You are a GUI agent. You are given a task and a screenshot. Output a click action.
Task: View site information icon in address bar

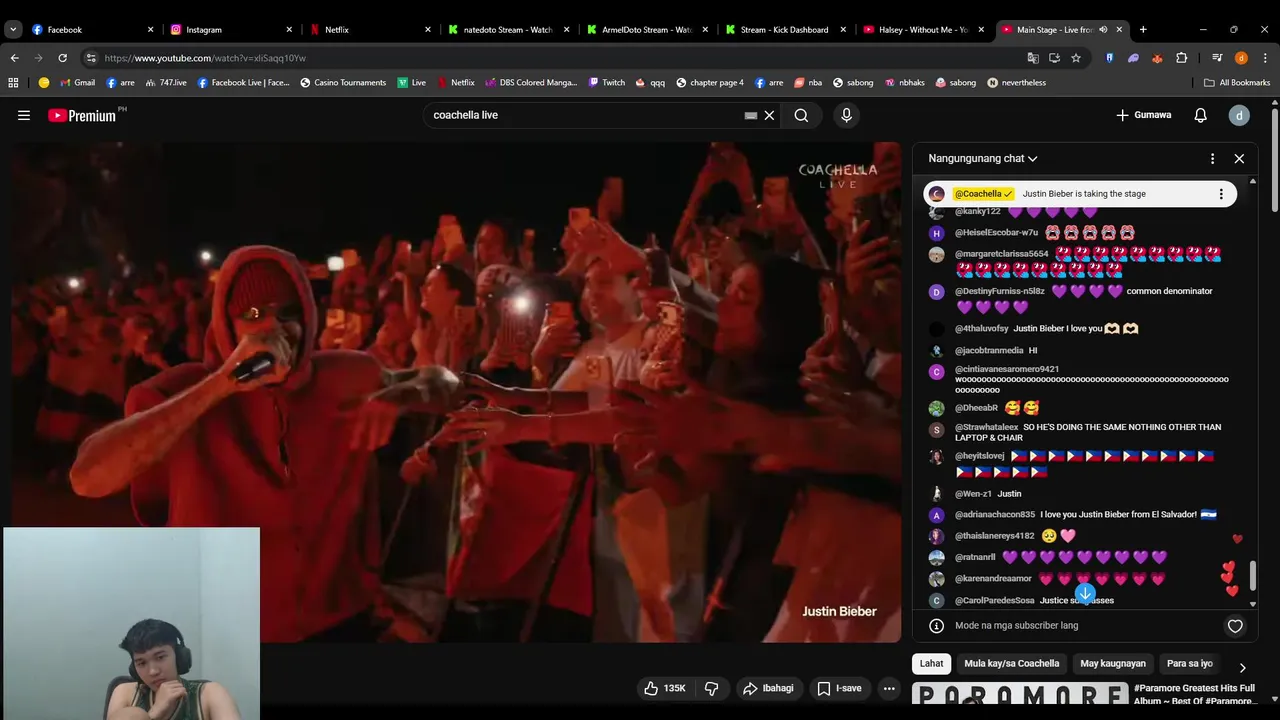point(91,58)
